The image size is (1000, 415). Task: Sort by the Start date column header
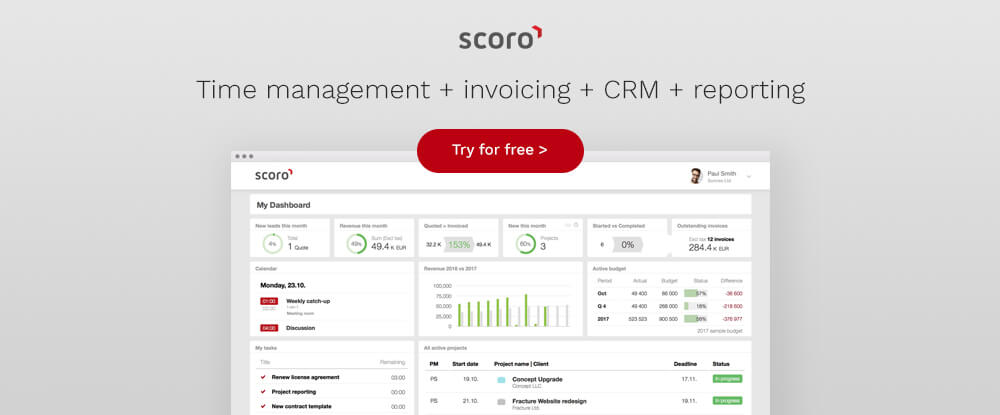[465, 364]
